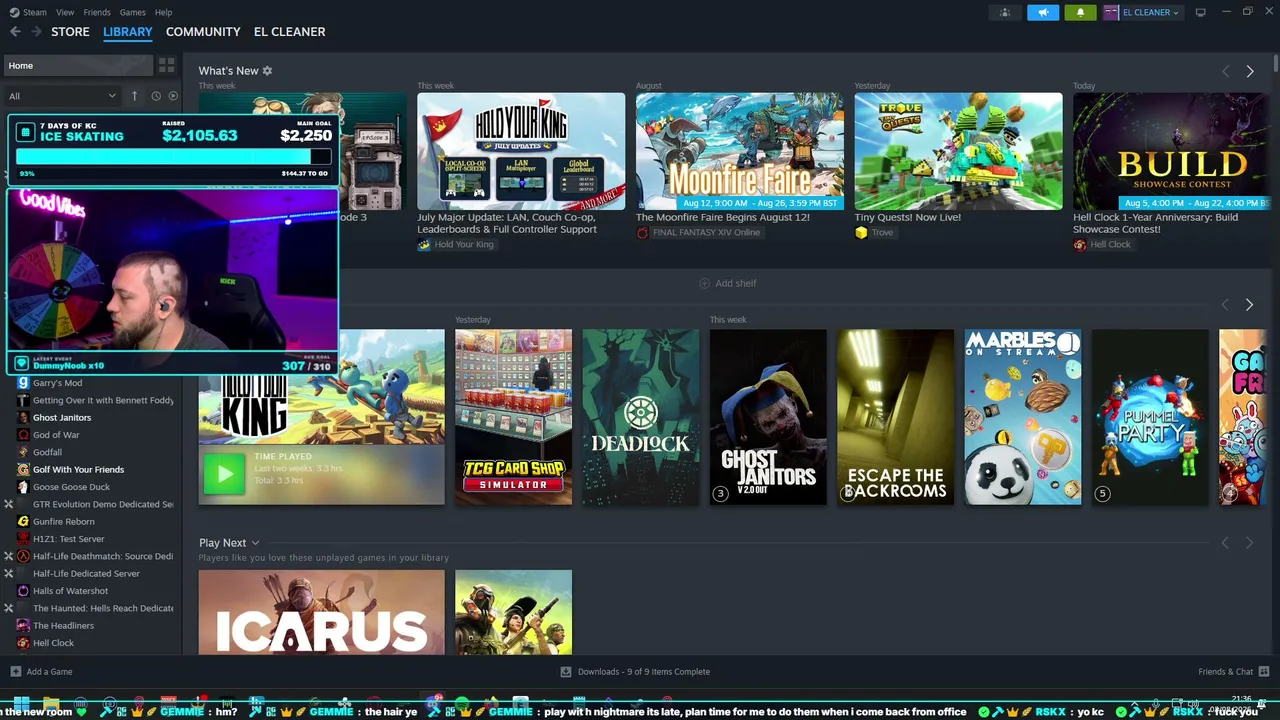
Task: Open Escape the Backrooms cover
Action: pos(895,417)
